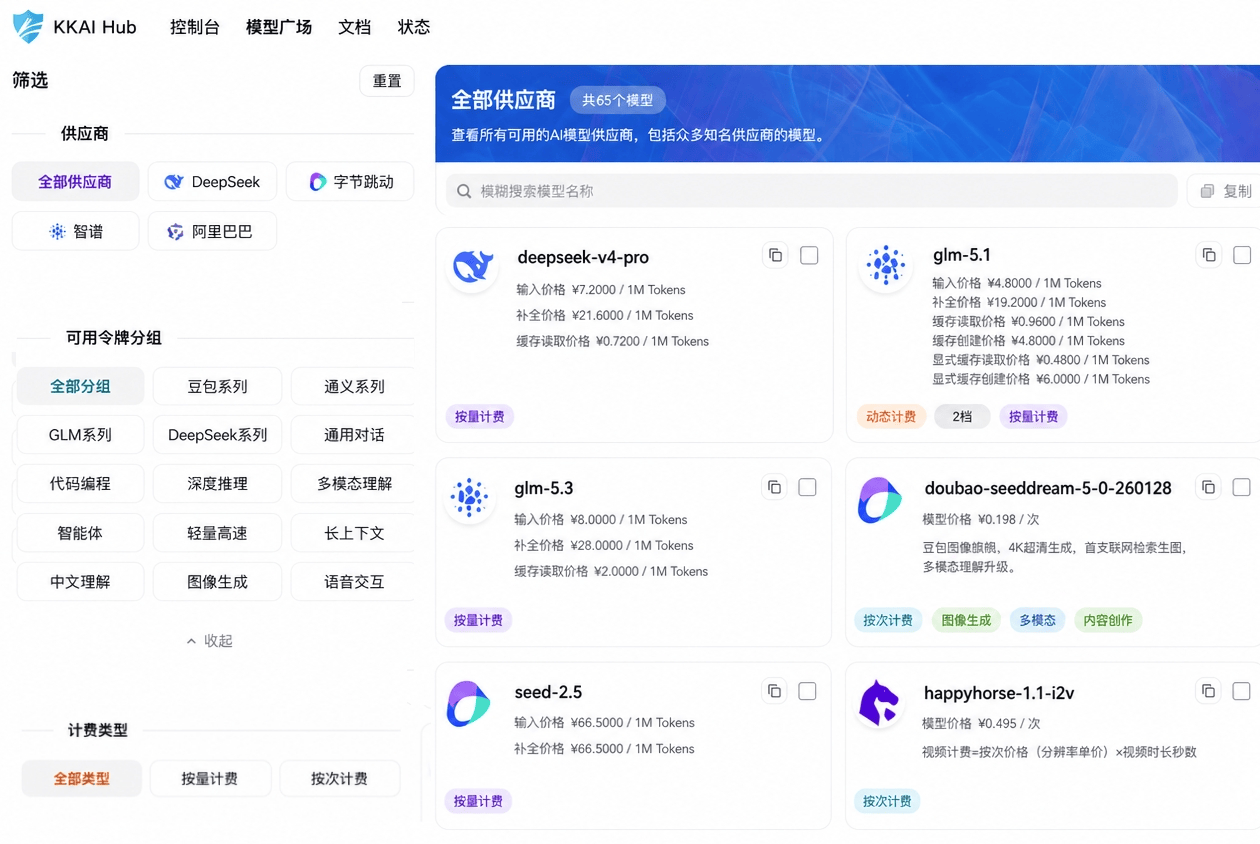Select the 图像生成 group filter

(x=217, y=581)
